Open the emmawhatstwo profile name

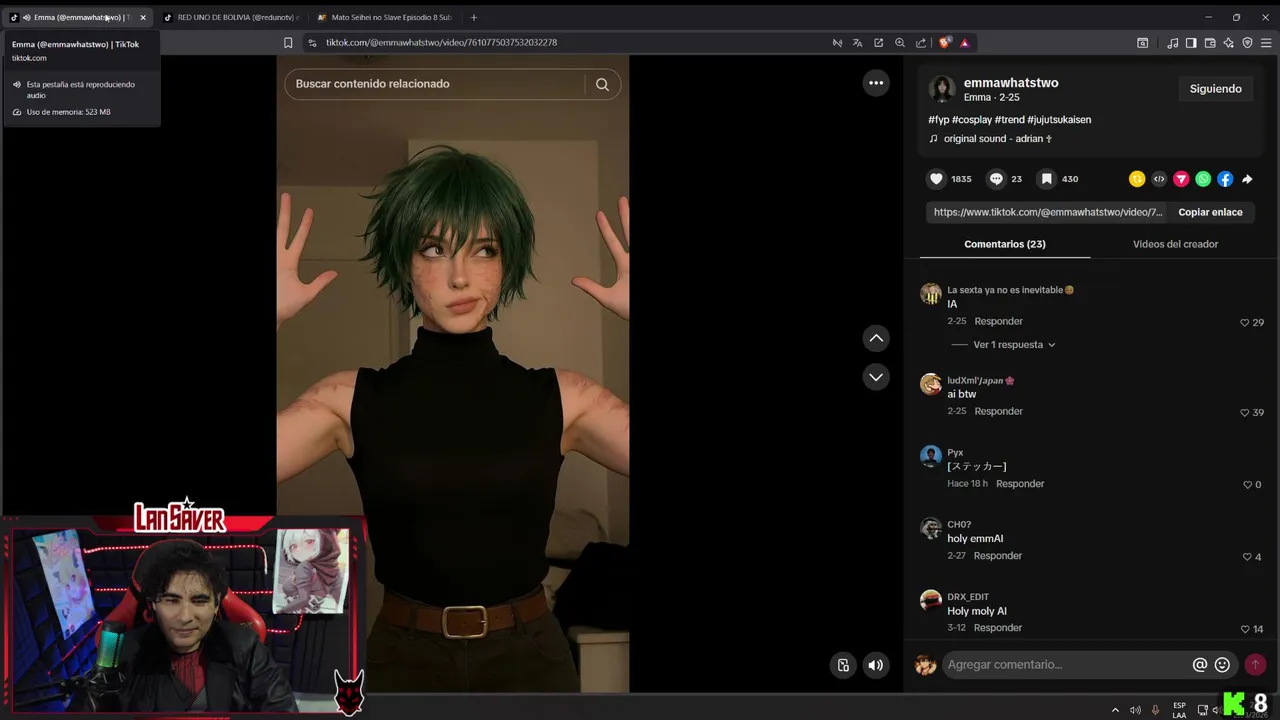1010,83
